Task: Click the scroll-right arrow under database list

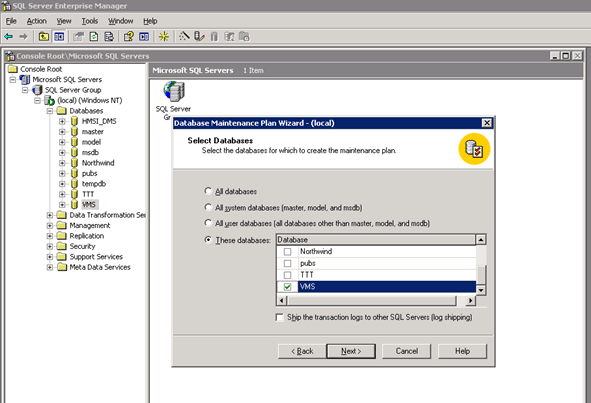Action: pyautogui.click(x=470, y=300)
